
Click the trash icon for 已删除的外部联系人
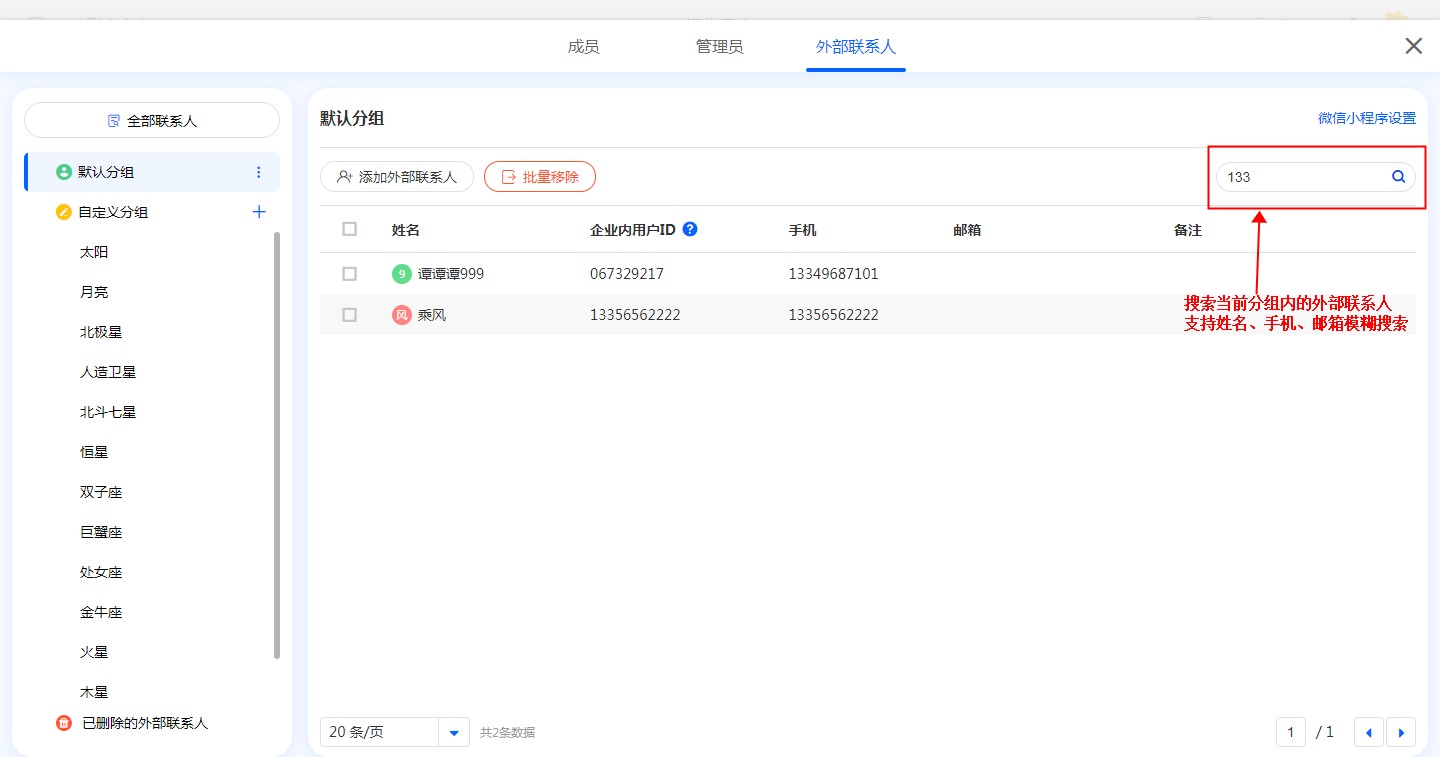pyautogui.click(x=64, y=723)
